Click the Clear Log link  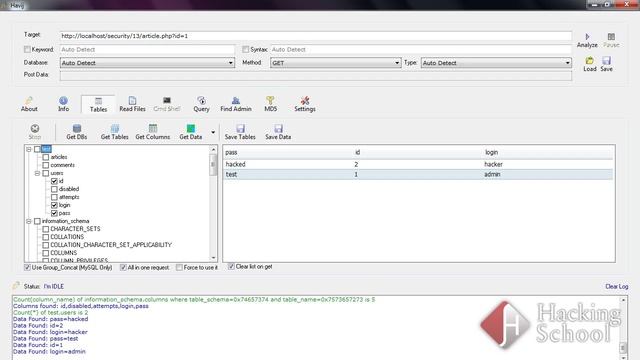(x=616, y=287)
